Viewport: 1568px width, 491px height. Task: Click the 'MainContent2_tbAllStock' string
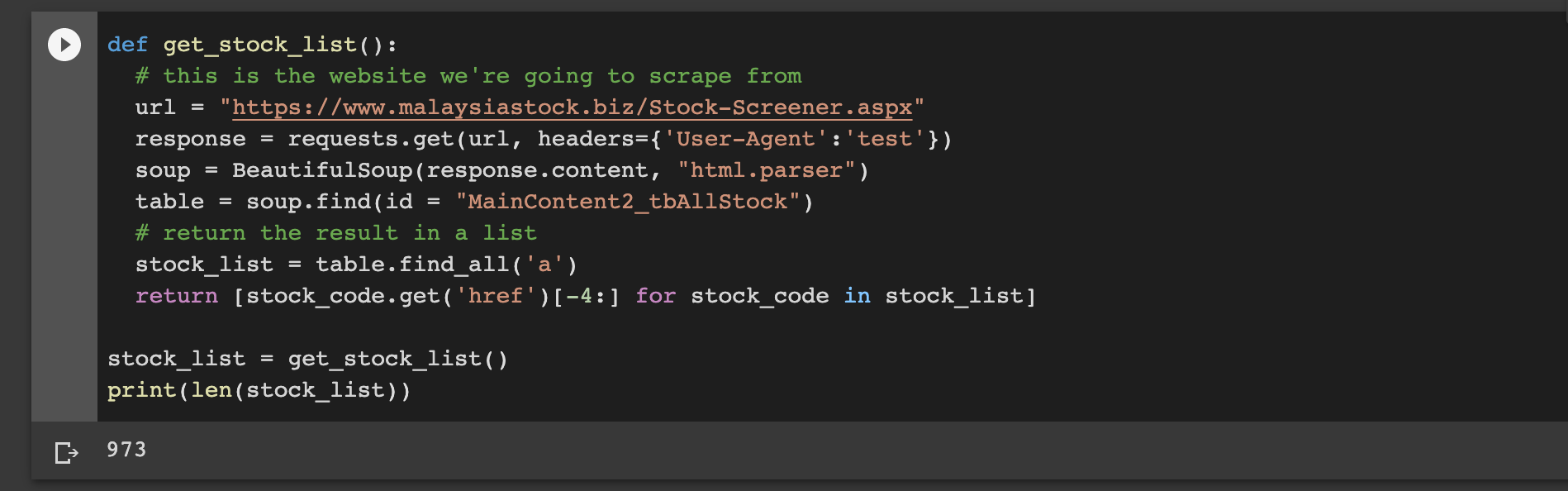[628, 202]
